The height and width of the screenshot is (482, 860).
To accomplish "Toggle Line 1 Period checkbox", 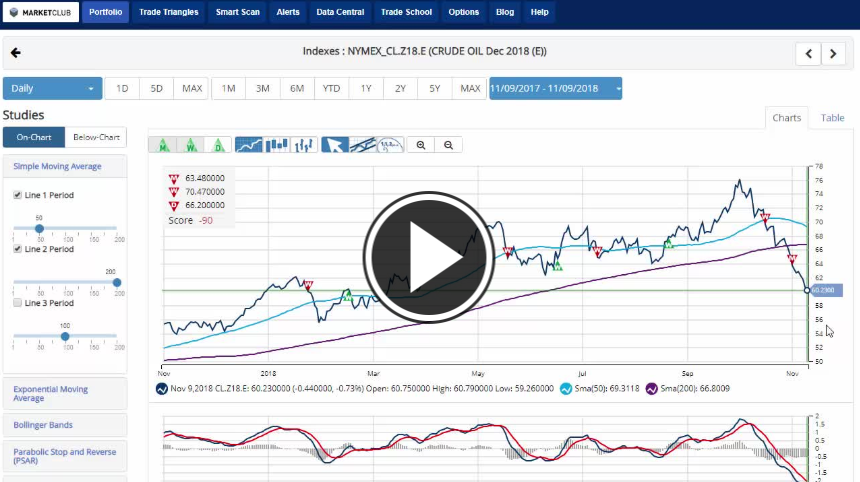I will pos(18,195).
